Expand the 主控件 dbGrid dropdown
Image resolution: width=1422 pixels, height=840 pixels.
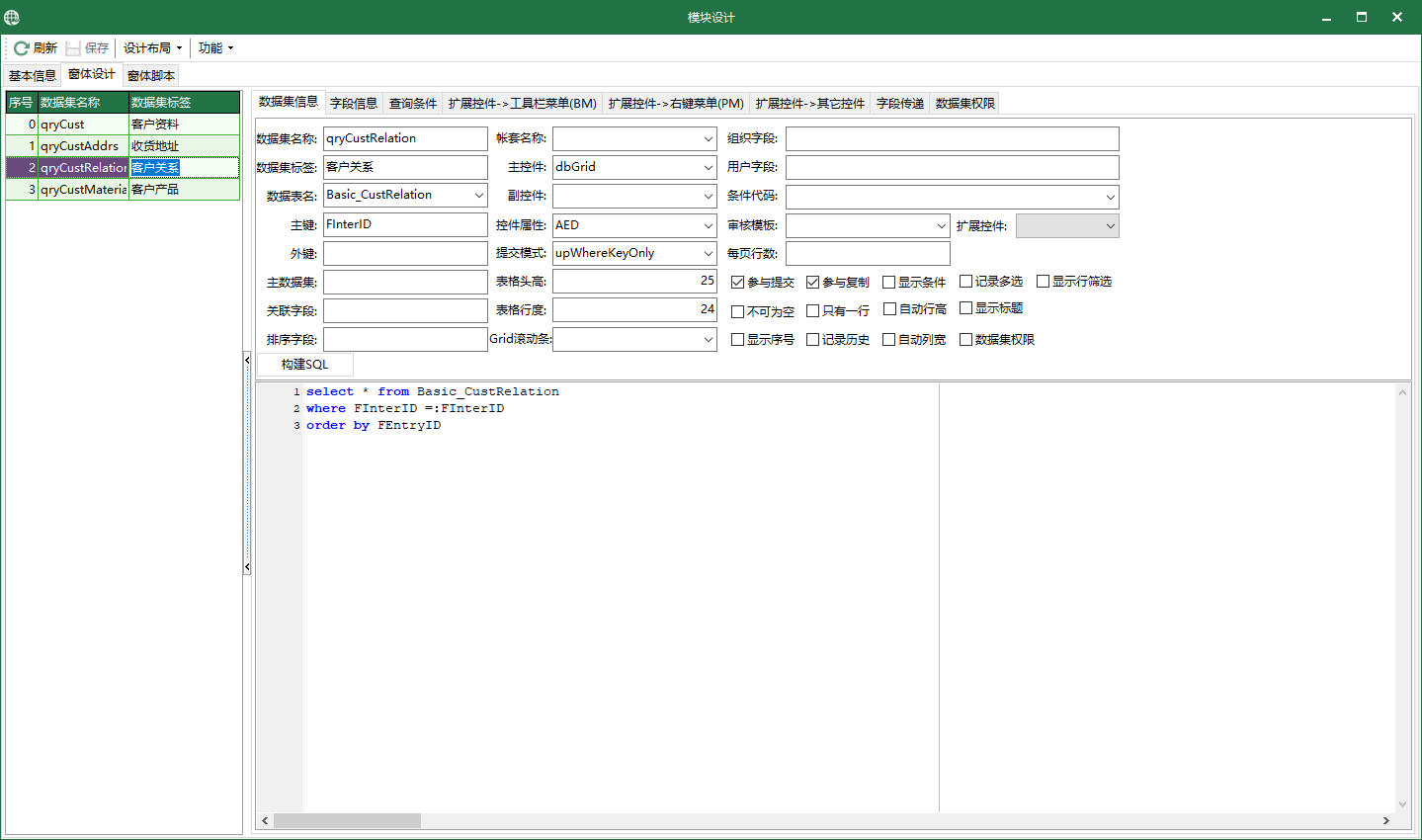(708, 168)
